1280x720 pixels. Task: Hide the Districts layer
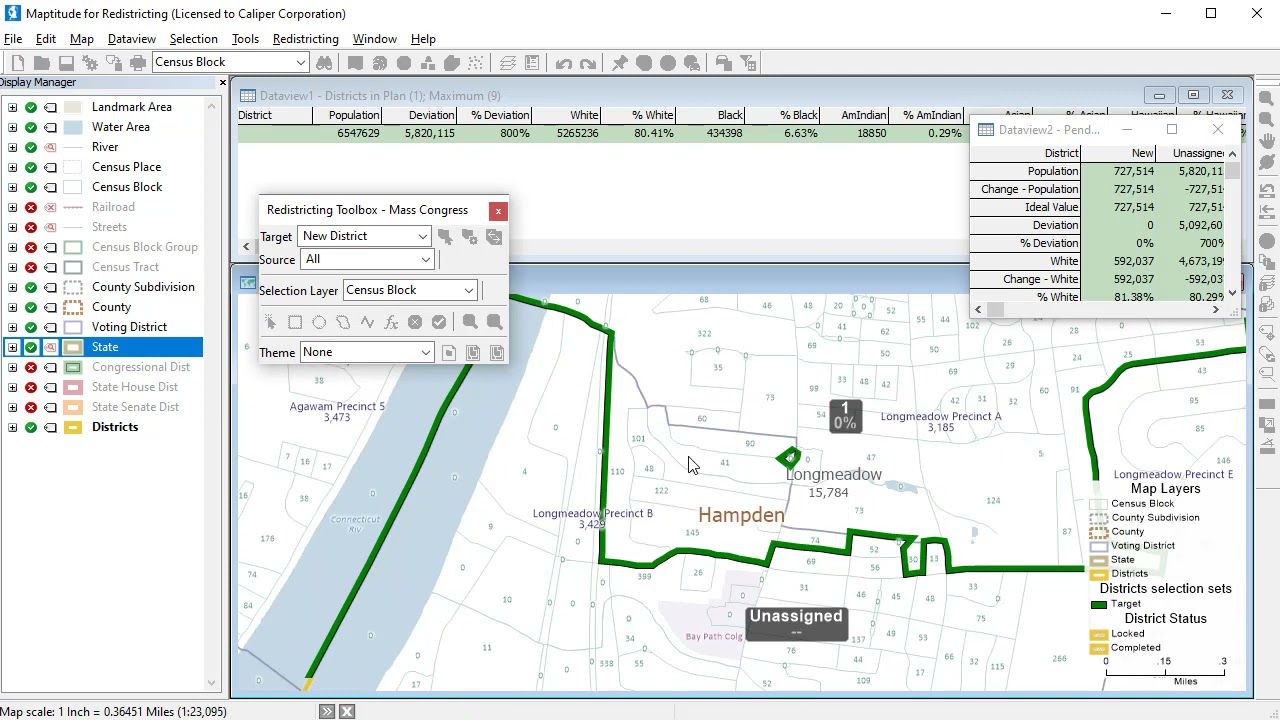click(x=31, y=427)
